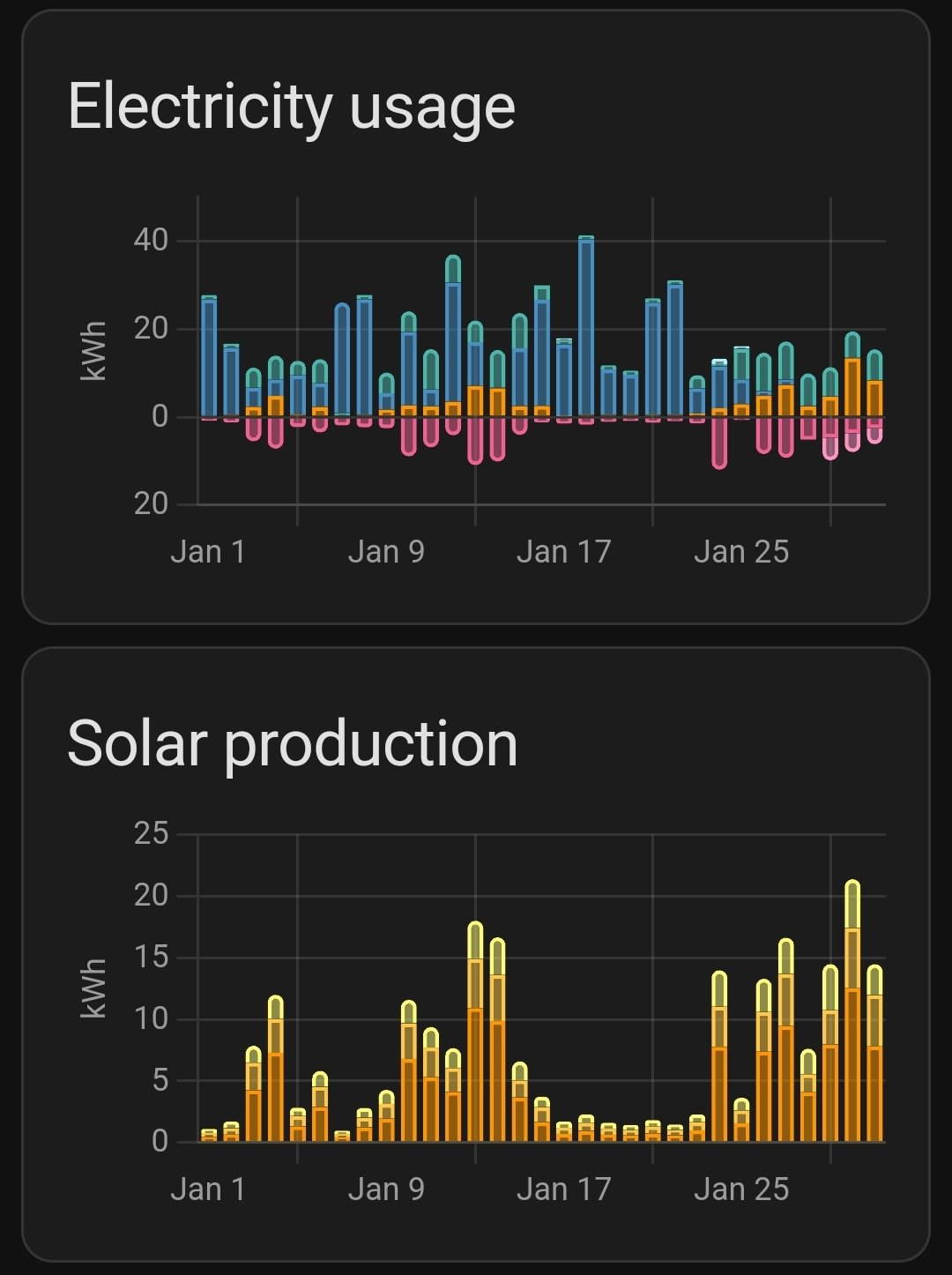Click the "kWh" axis label in Solar production

[93, 988]
